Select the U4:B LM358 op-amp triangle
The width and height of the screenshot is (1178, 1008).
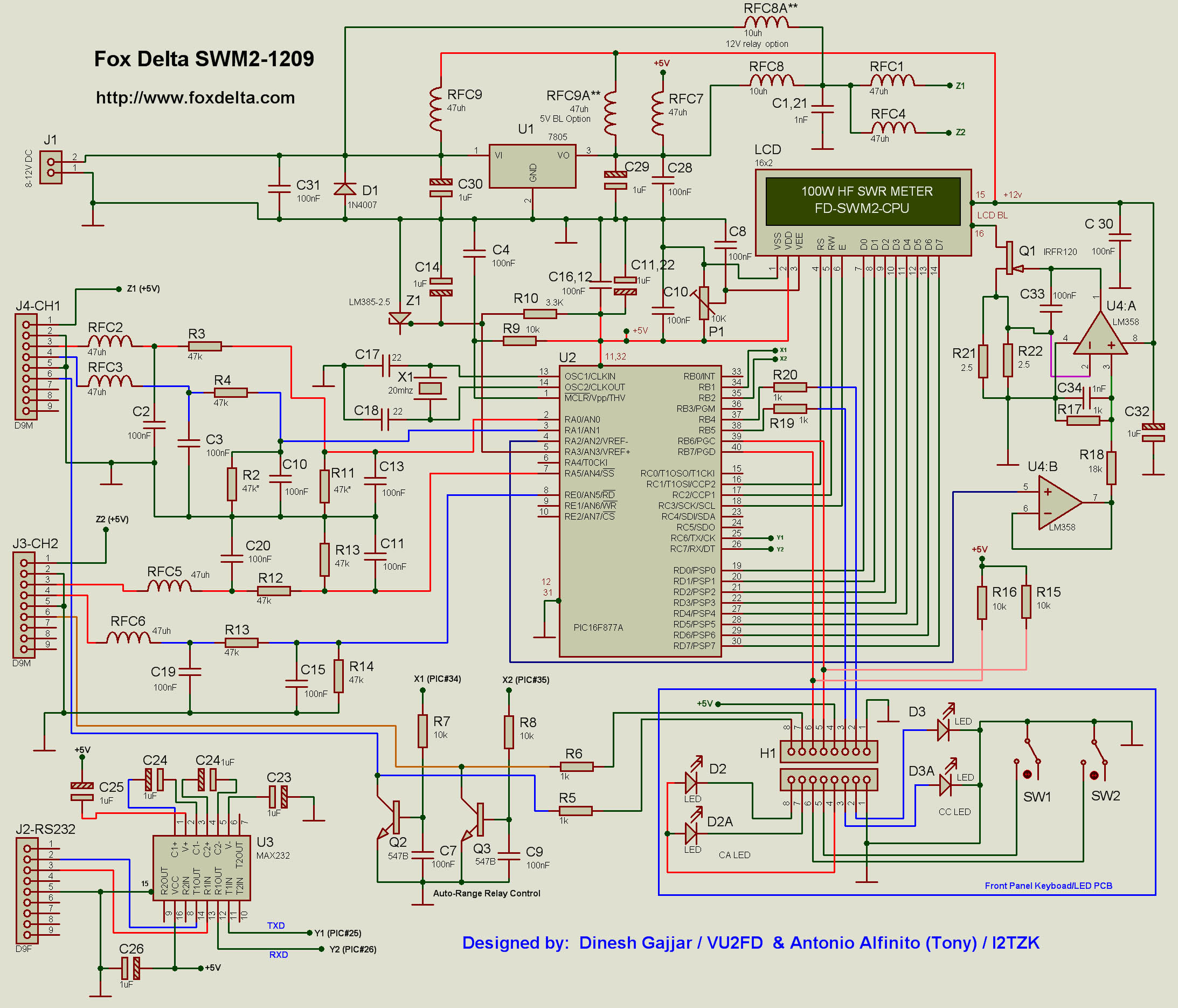point(1061,502)
